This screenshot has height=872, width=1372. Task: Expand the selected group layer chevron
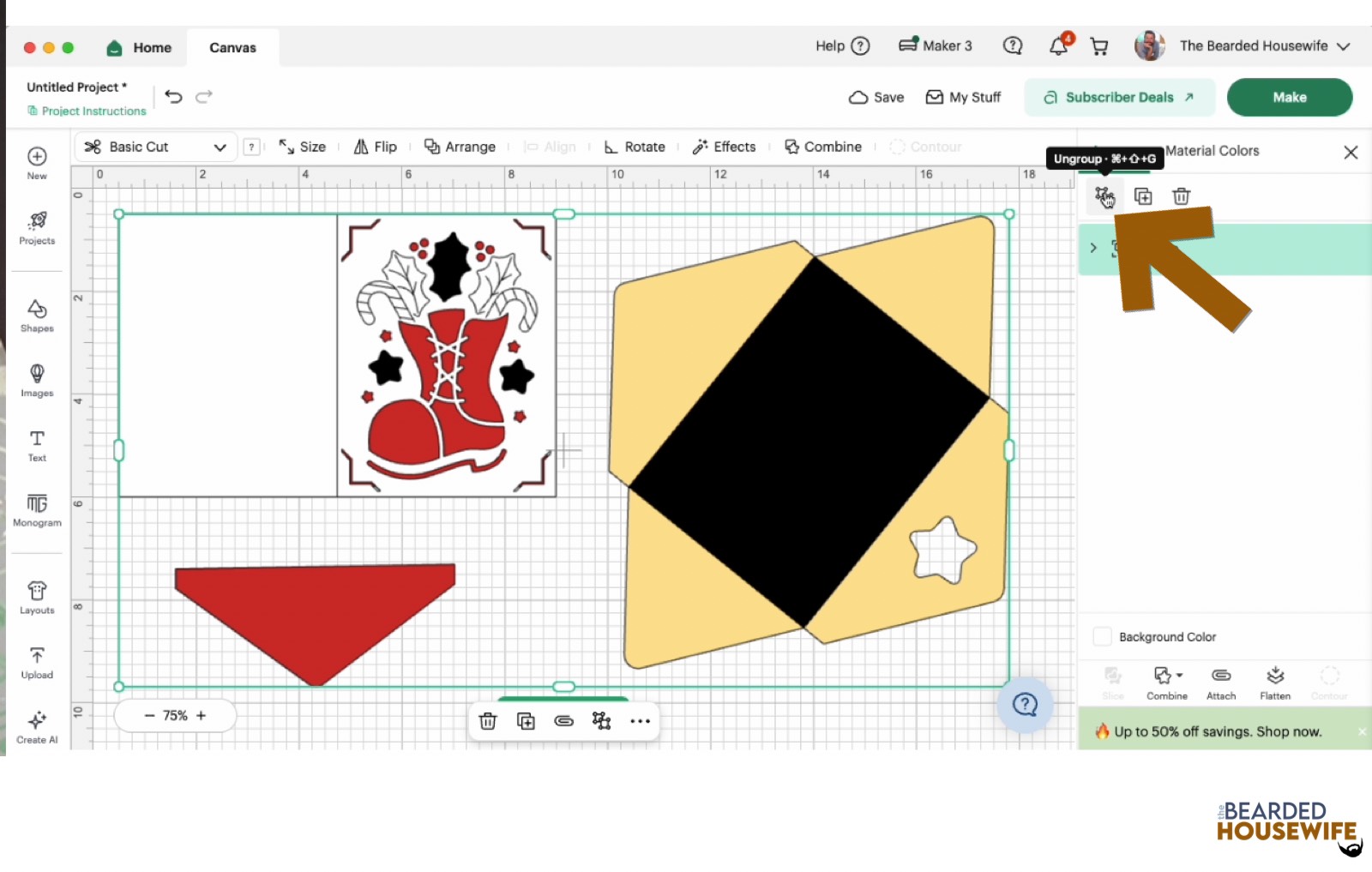[x=1093, y=248]
